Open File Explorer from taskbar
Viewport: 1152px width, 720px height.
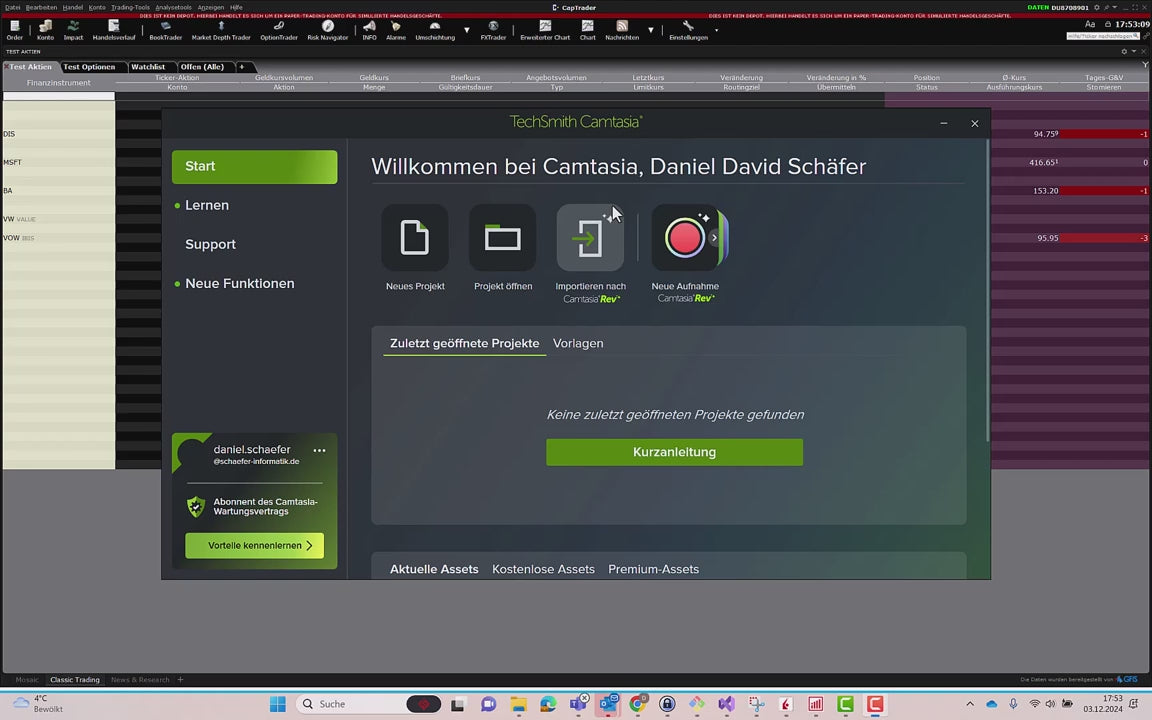pos(518,704)
